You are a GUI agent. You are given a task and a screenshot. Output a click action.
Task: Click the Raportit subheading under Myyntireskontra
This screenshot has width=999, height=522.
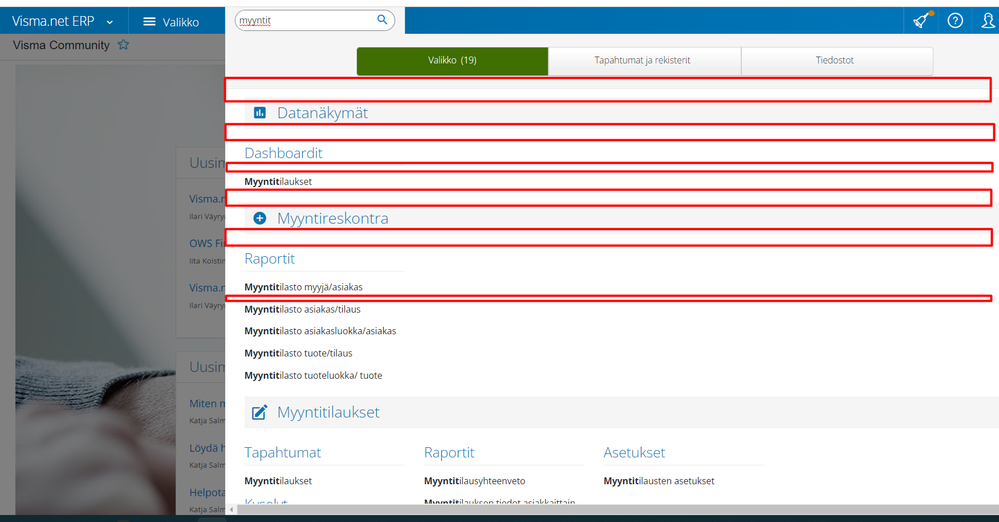(x=270, y=259)
